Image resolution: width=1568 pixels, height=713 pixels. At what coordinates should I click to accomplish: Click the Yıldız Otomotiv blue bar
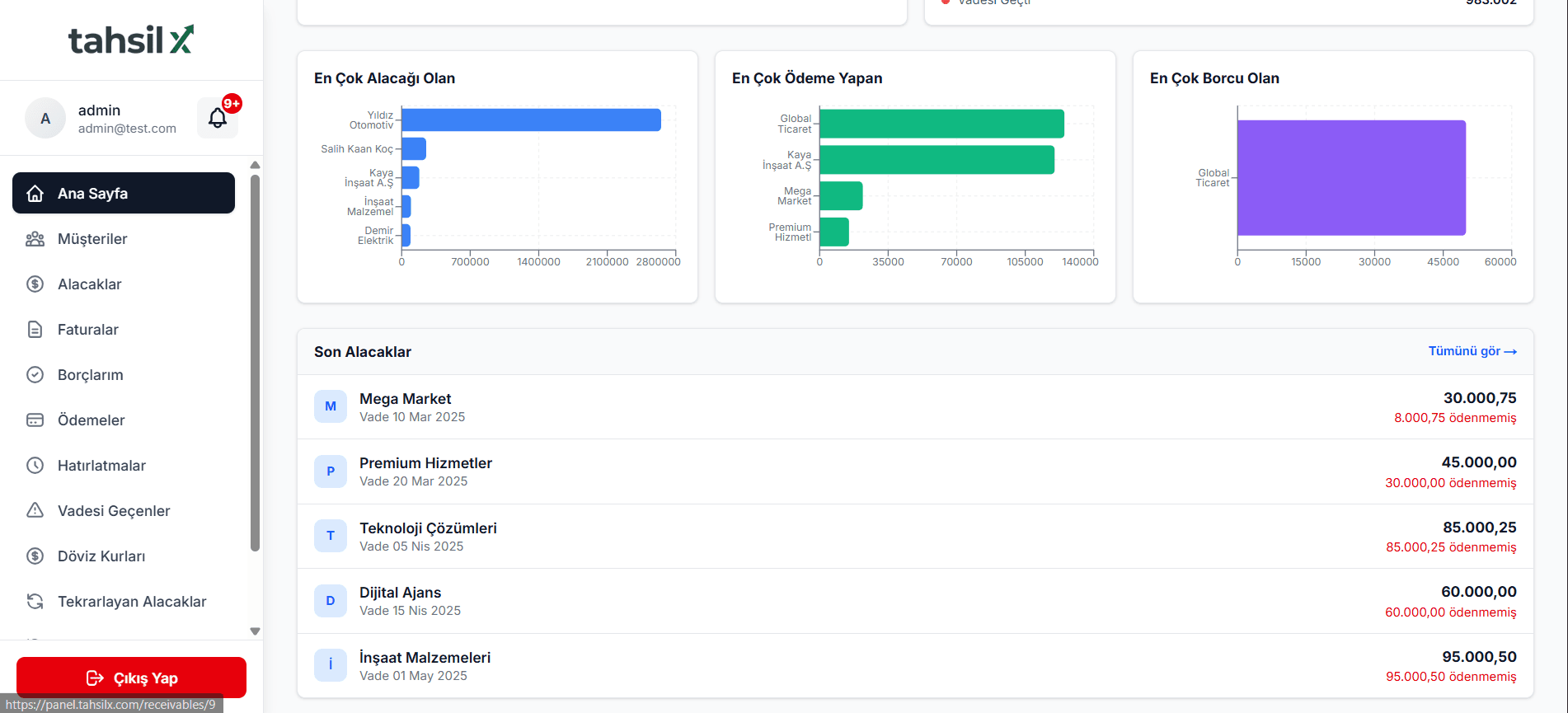531,120
